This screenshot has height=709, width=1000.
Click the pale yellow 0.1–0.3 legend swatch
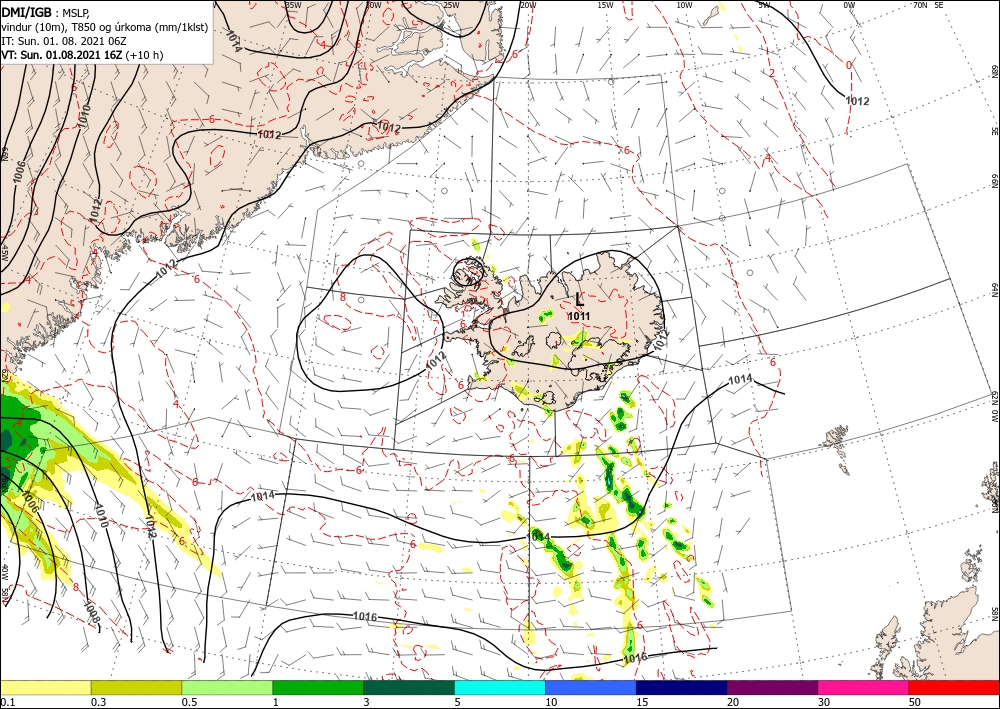[x=45, y=687]
